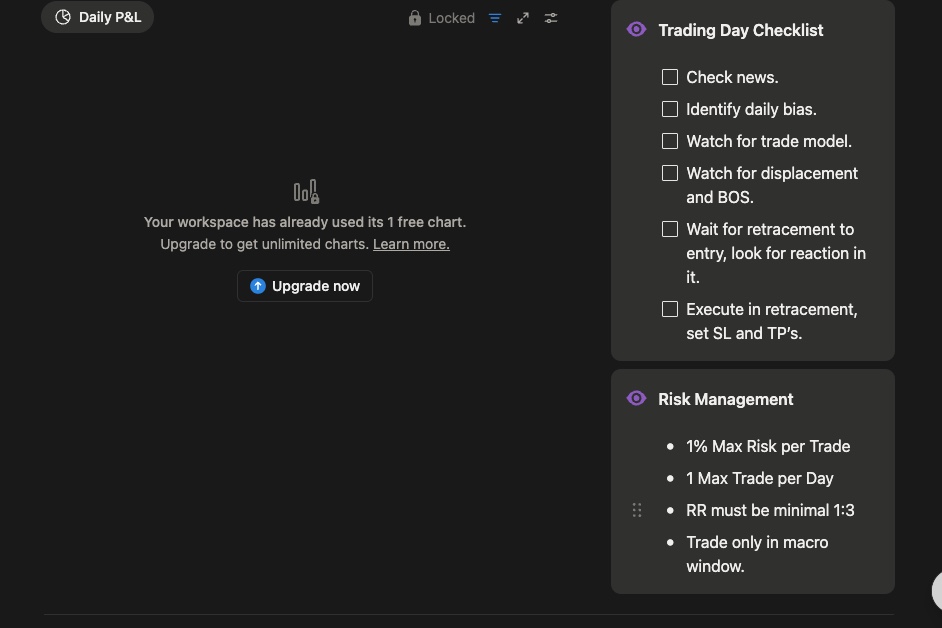The height and width of the screenshot is (628, 942).
Task: Click the pie chart icon in Daily P&L tab
Action: [x=63, y=17]
